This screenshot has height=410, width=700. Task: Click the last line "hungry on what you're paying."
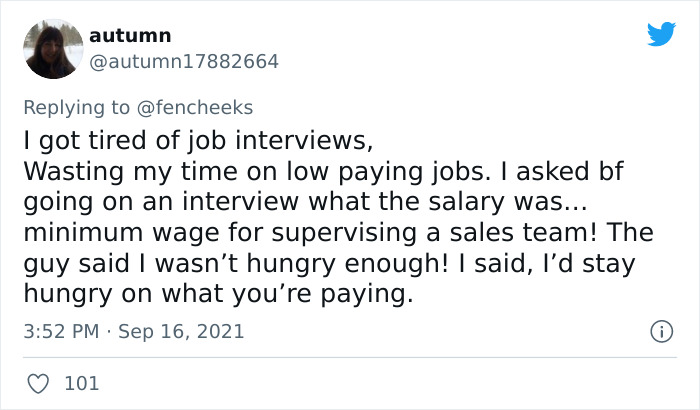[x=217, y=294]
